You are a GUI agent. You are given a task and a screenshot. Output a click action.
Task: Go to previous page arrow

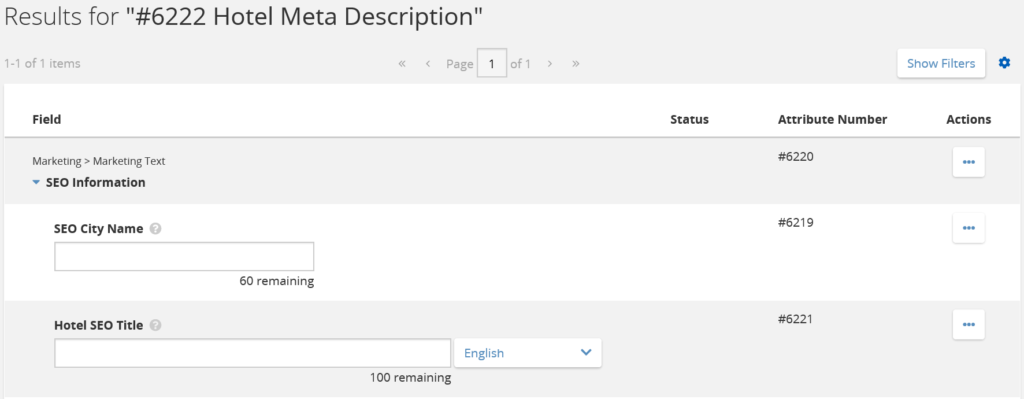(428, 63)
